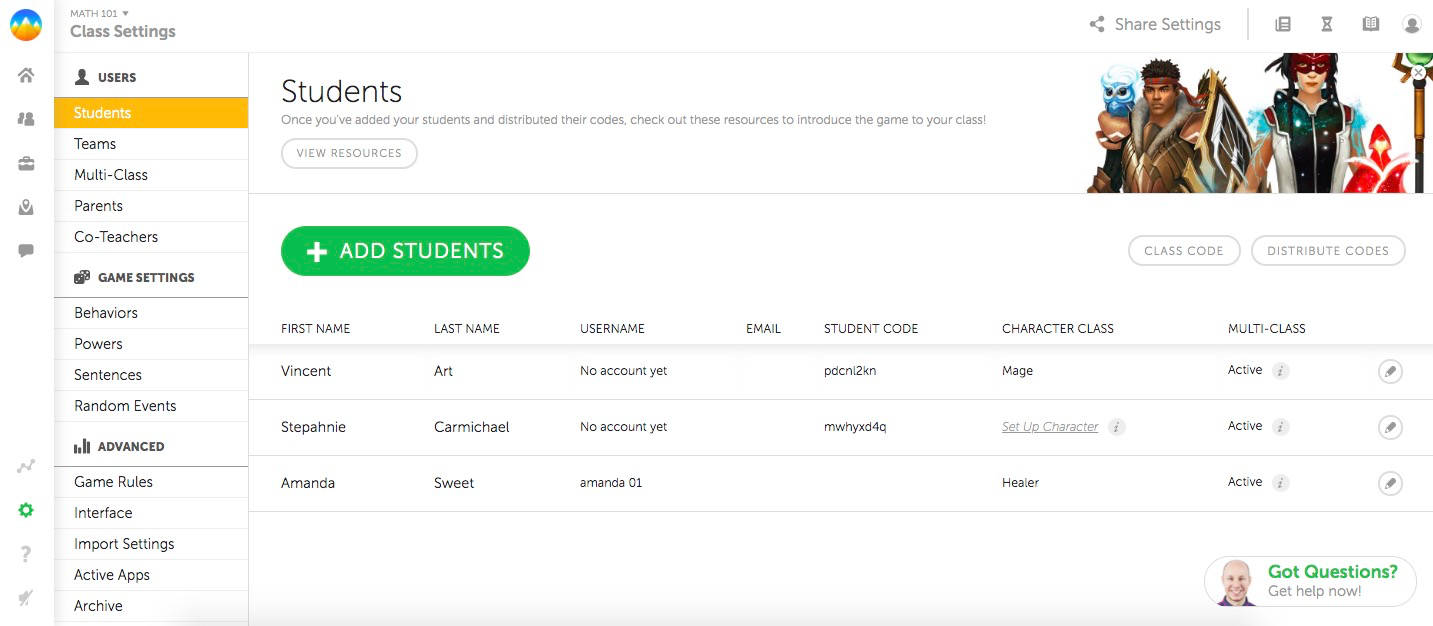Select the Students people icon in the sidebar
The image size is (1433, 626).
click(x=26, y=118)
